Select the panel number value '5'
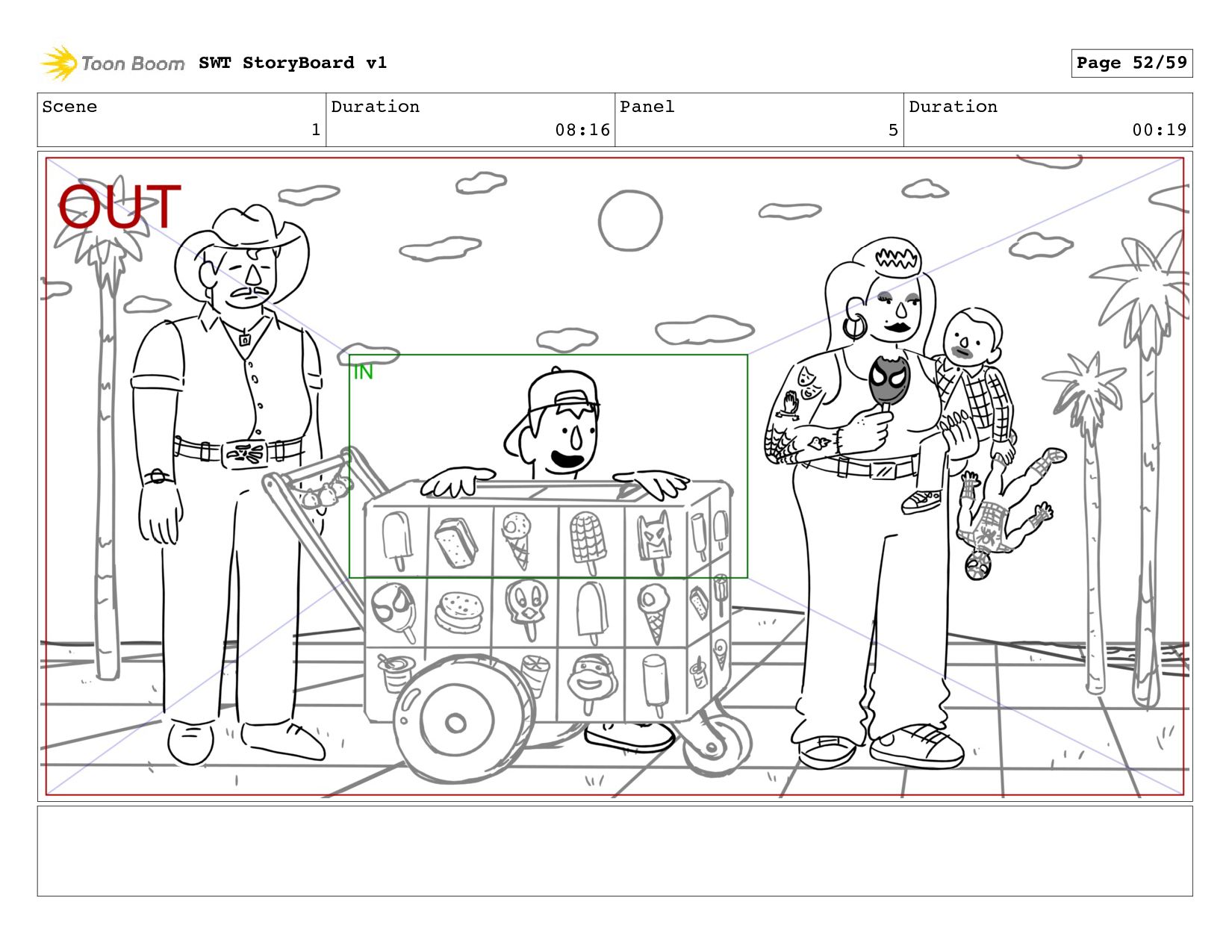 (x=893, y=130)
